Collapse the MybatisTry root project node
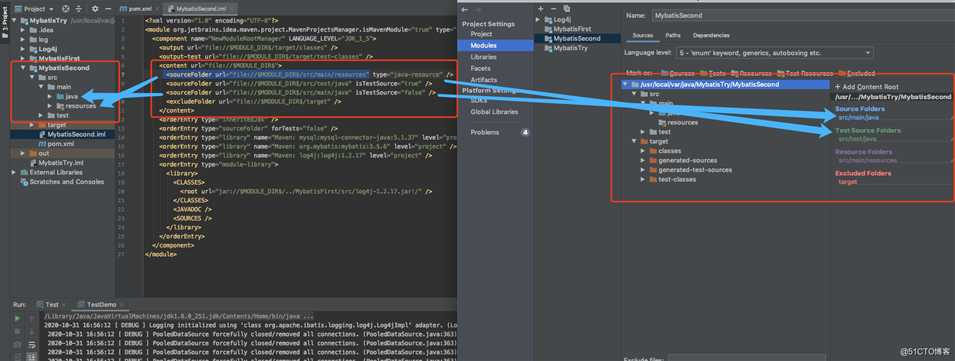This screenshot has height=361, width=955. (x=15, y=21)
